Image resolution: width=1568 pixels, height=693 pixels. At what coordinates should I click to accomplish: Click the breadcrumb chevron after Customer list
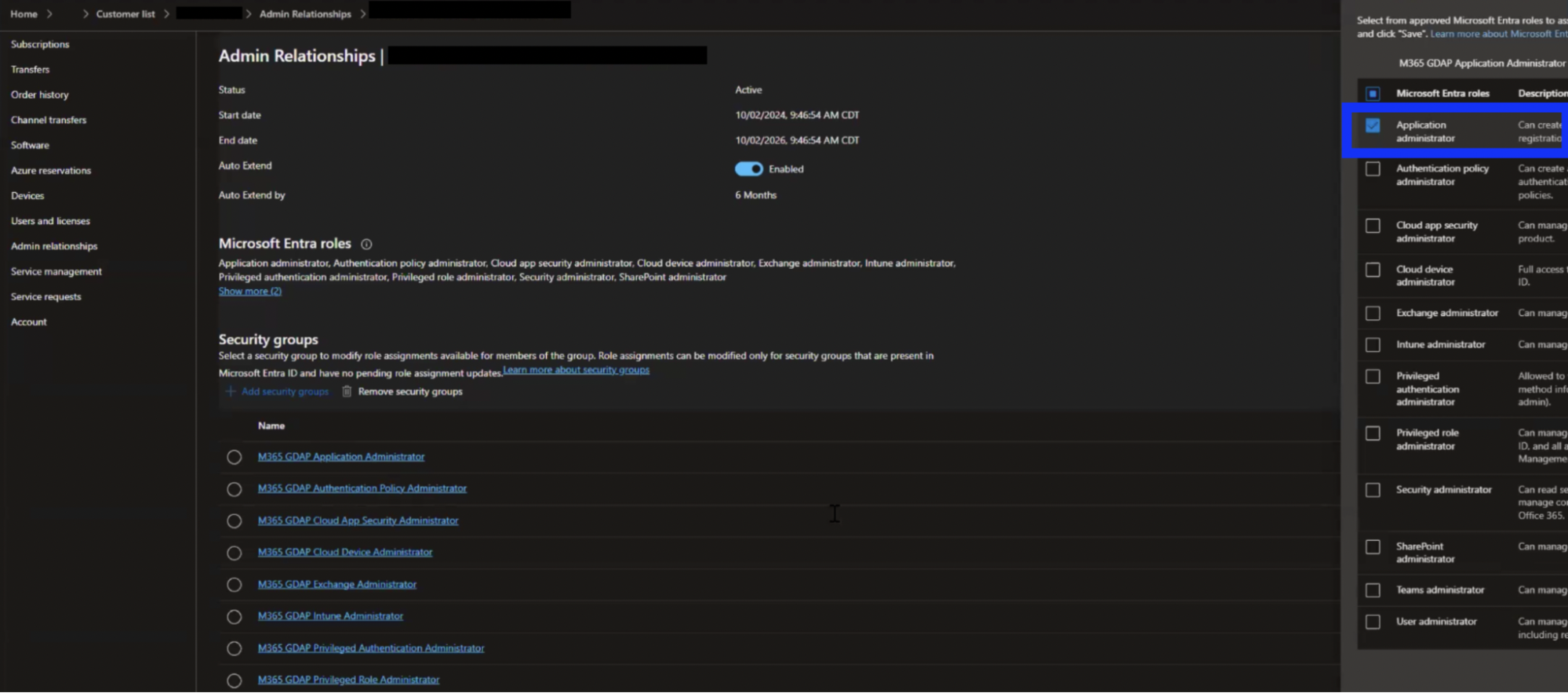166,14
